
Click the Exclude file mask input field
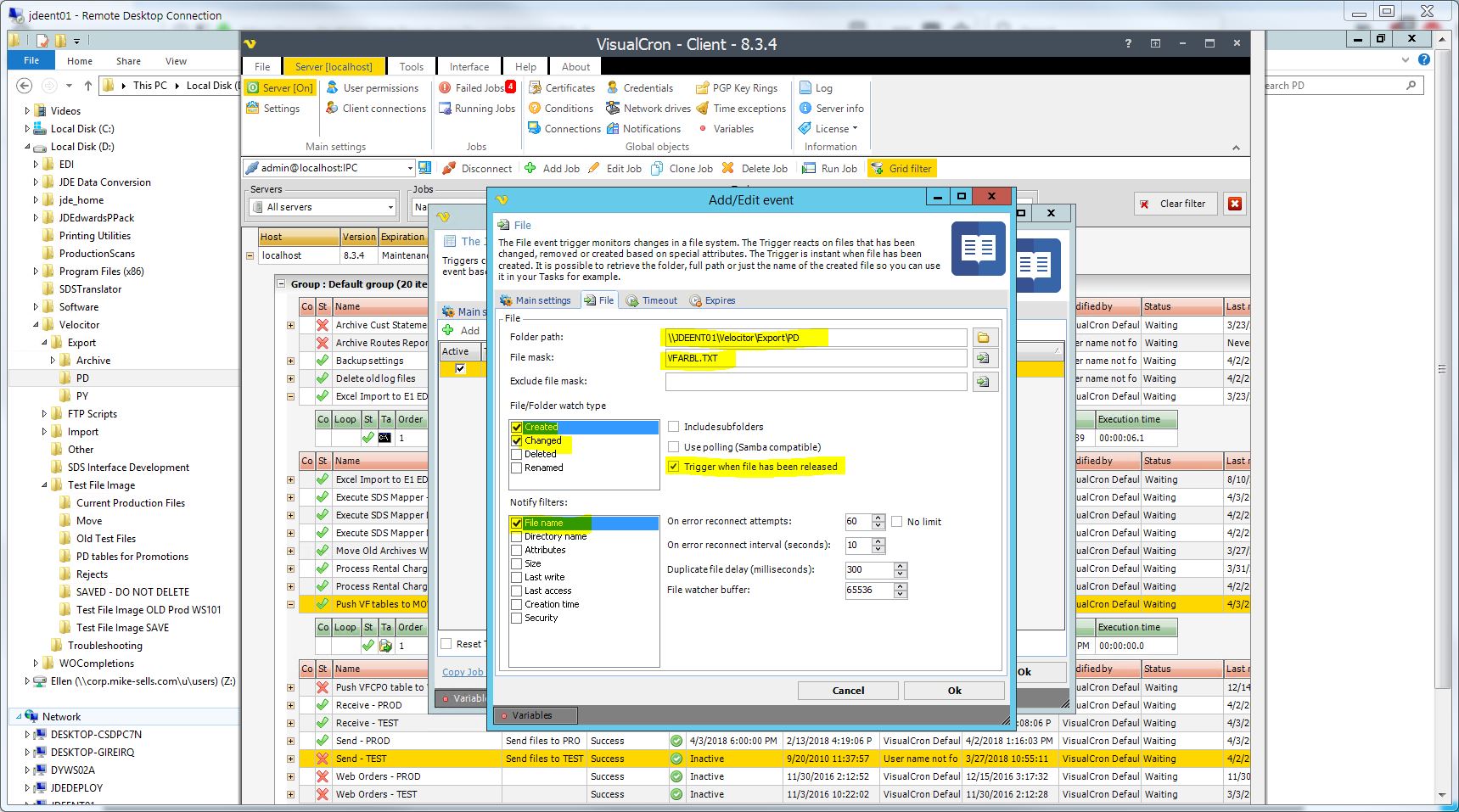[815, 382]
